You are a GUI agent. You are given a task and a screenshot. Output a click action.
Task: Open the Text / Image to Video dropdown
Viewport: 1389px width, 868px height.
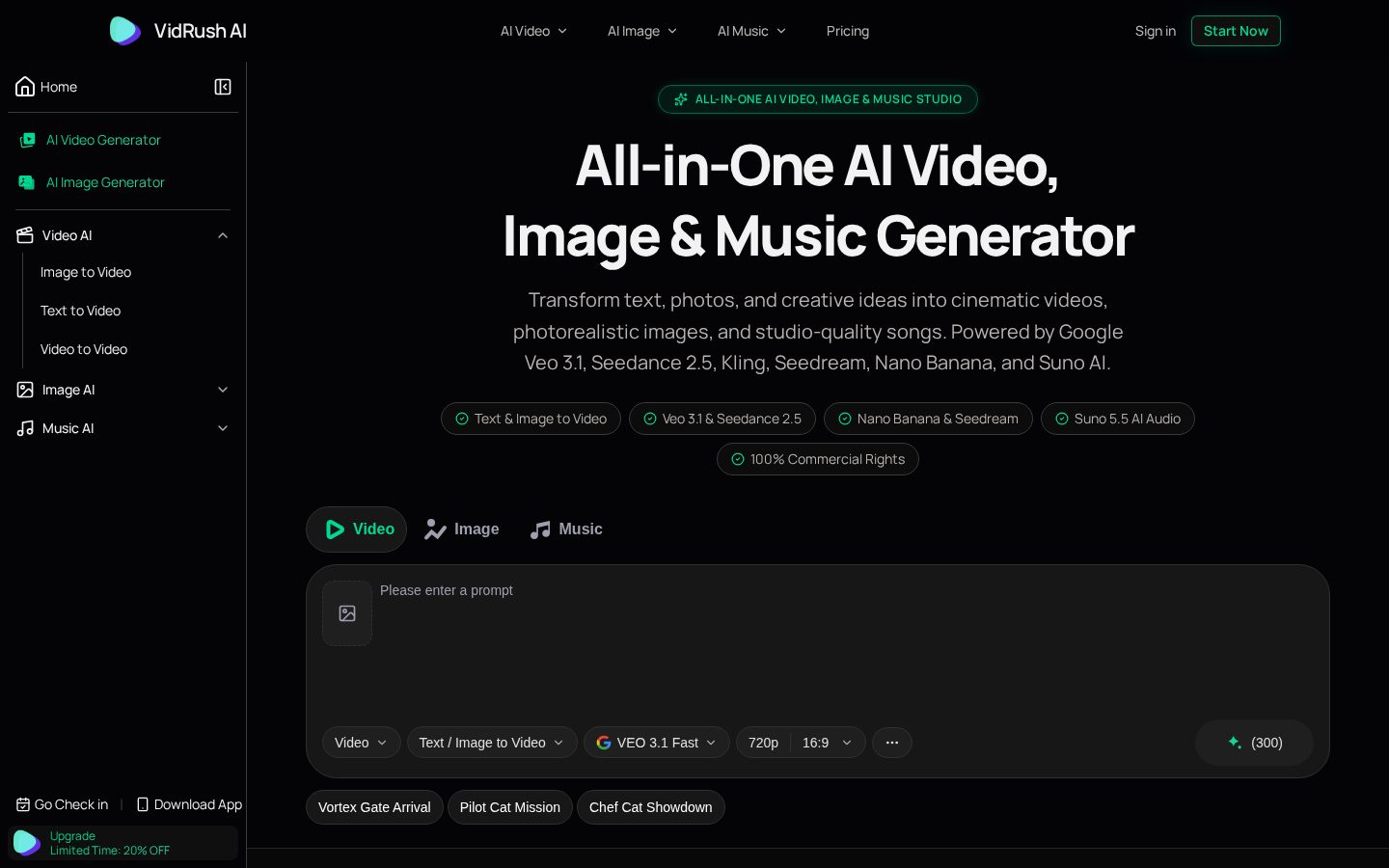pos(492,743)
